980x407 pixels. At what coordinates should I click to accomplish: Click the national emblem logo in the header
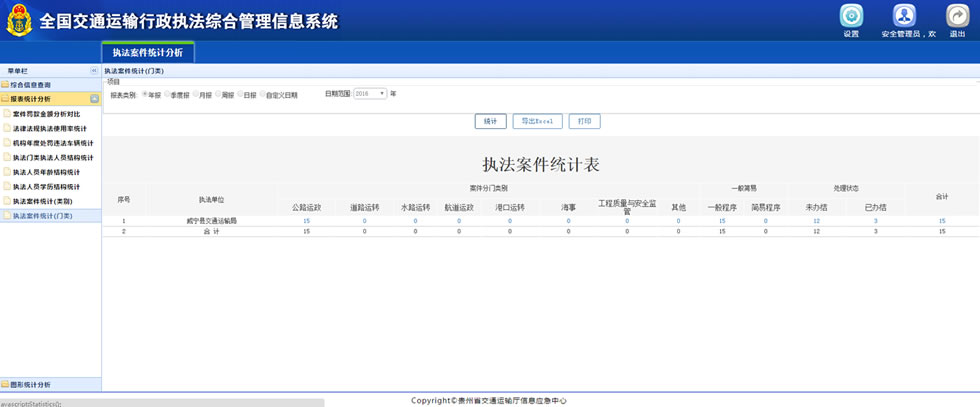(19, 20)
